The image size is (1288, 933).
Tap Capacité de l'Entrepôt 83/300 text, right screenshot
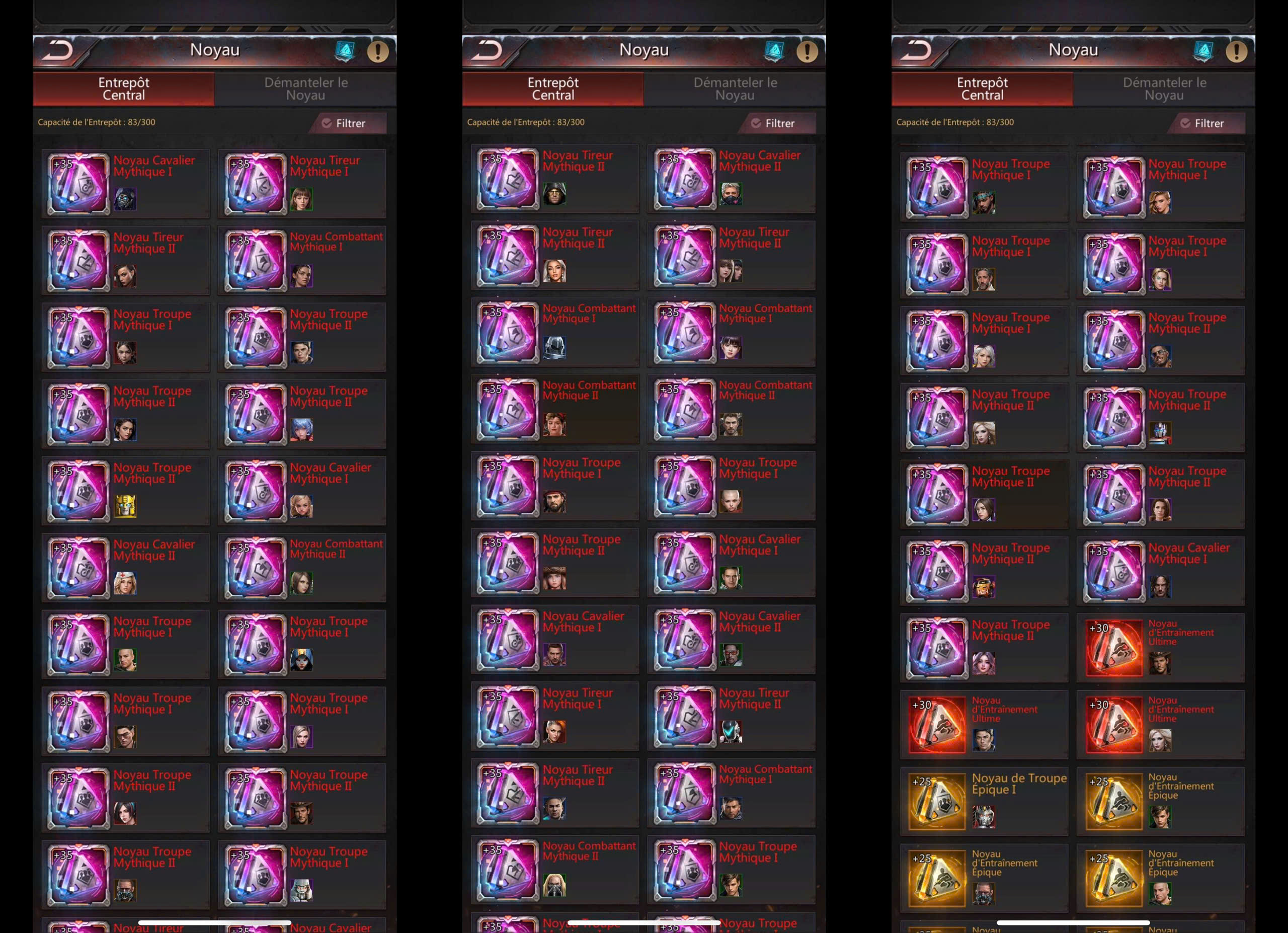[x=954, y=122]
